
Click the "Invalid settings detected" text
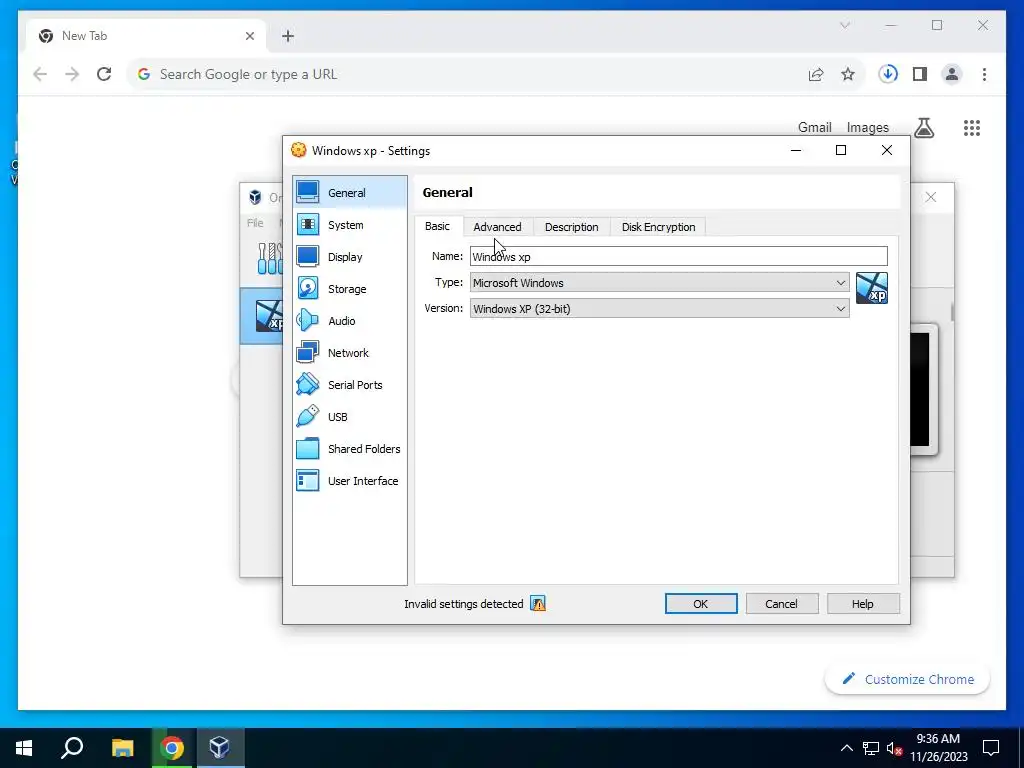(x=463, y=603)
